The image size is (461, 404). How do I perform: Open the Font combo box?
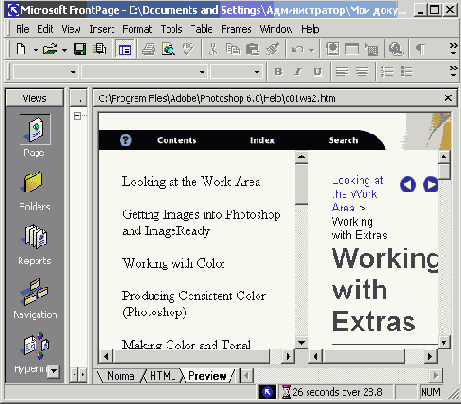pyautogui.click(x=144, y=72)
